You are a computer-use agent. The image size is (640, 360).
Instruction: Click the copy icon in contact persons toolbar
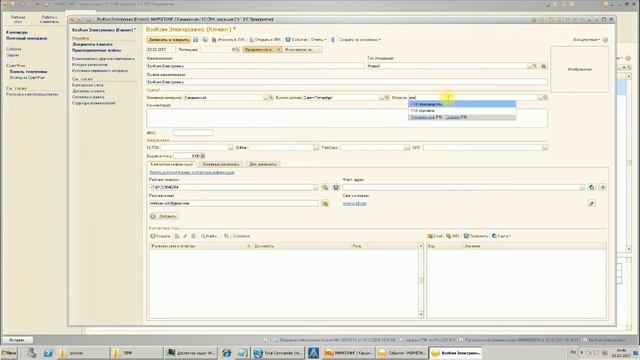(177, 236)
